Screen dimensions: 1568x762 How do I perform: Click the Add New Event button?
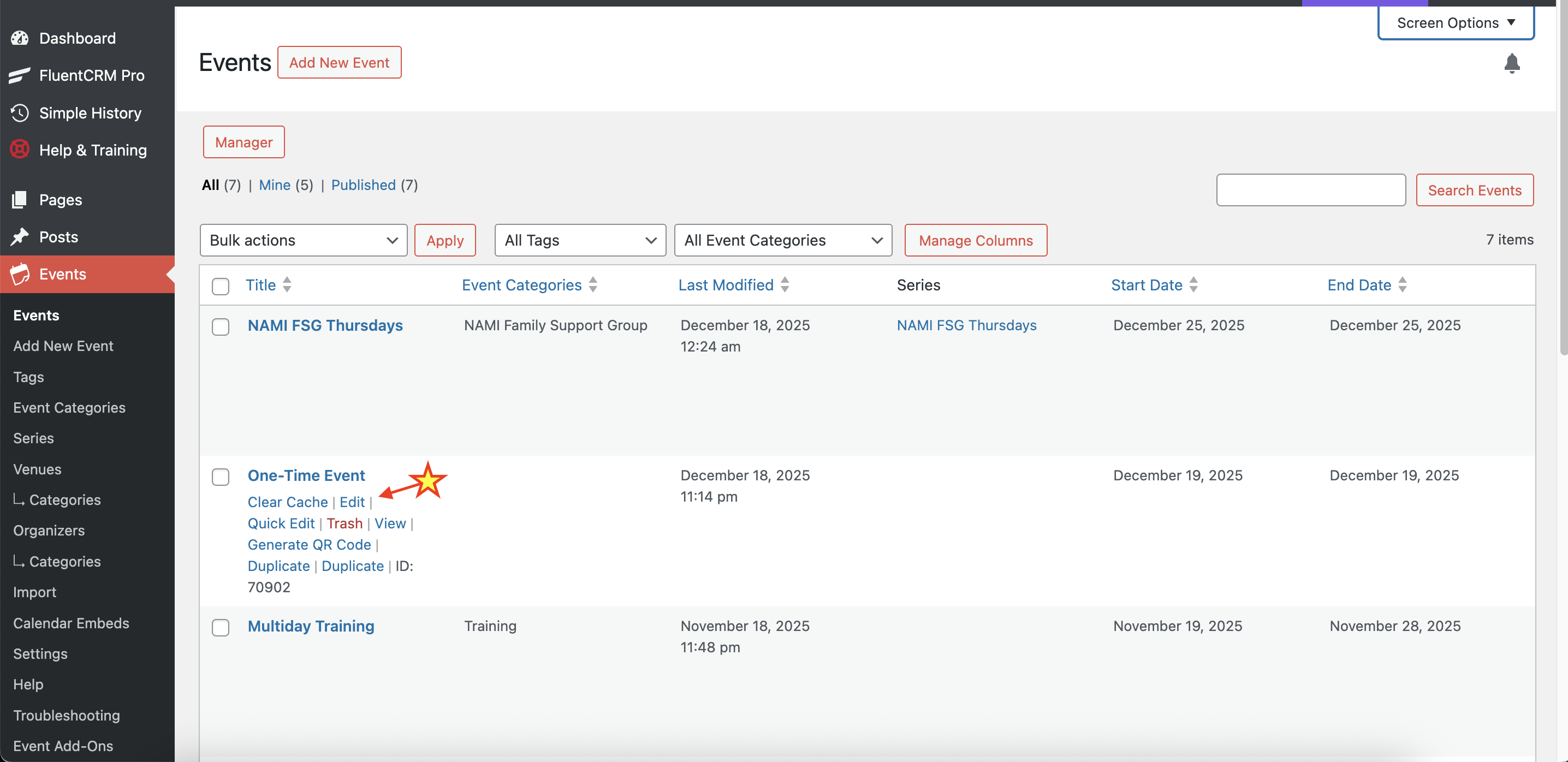coord(339,63)
